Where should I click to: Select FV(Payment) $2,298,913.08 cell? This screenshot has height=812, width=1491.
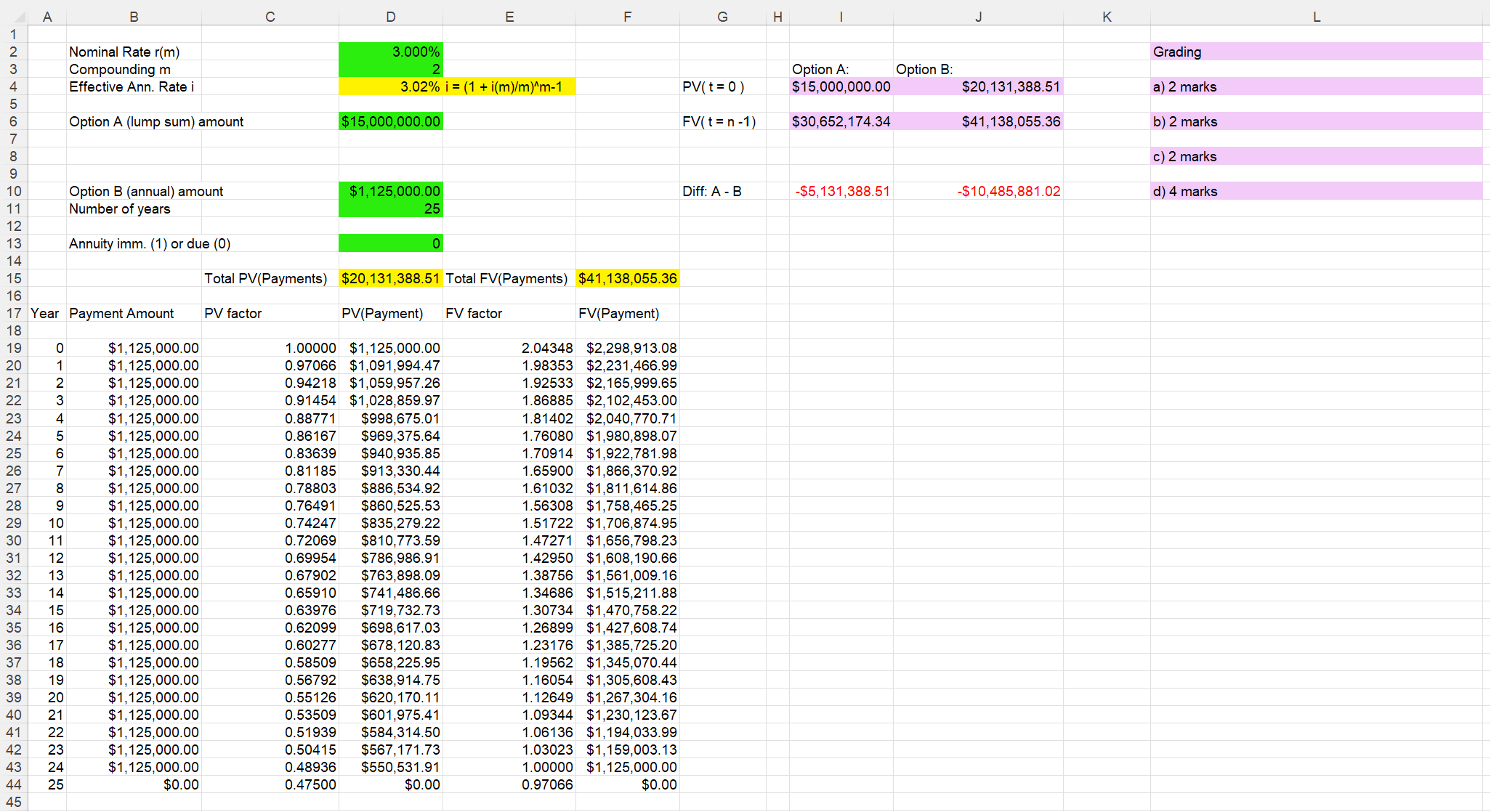tap(628, 348)
